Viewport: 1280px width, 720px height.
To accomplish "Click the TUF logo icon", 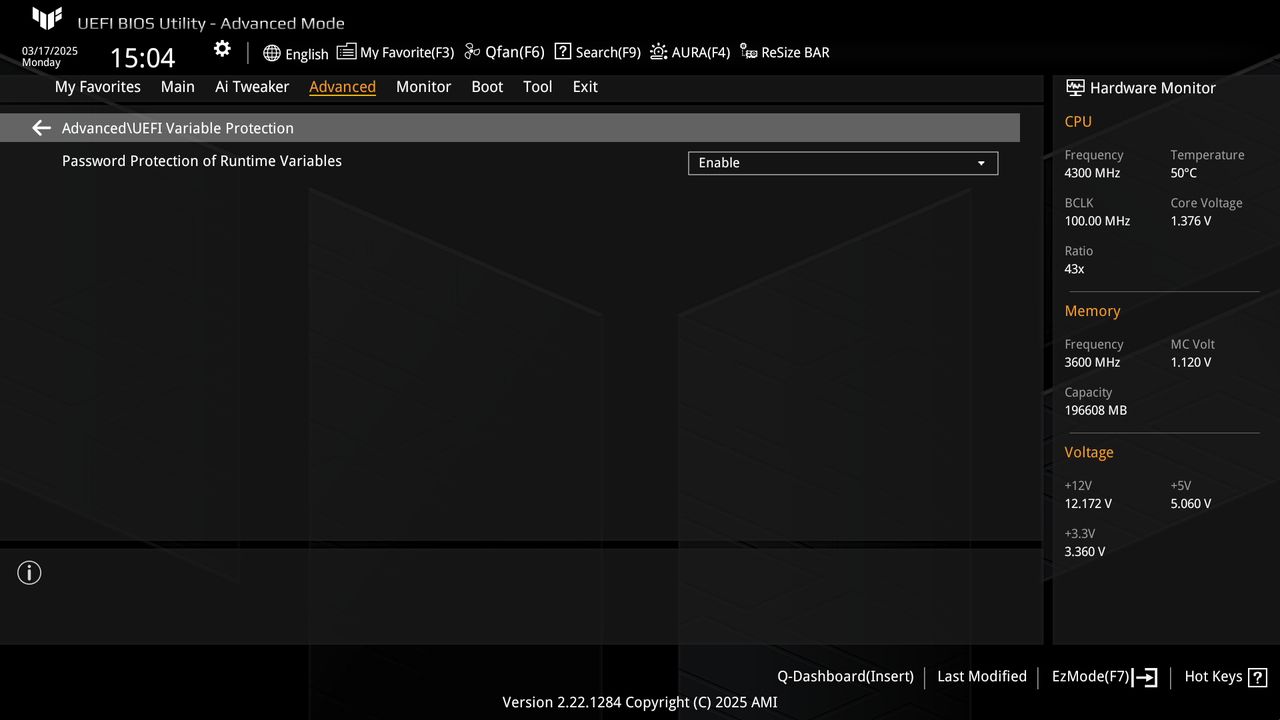I will pyautogui.click(x=47, y=19).
